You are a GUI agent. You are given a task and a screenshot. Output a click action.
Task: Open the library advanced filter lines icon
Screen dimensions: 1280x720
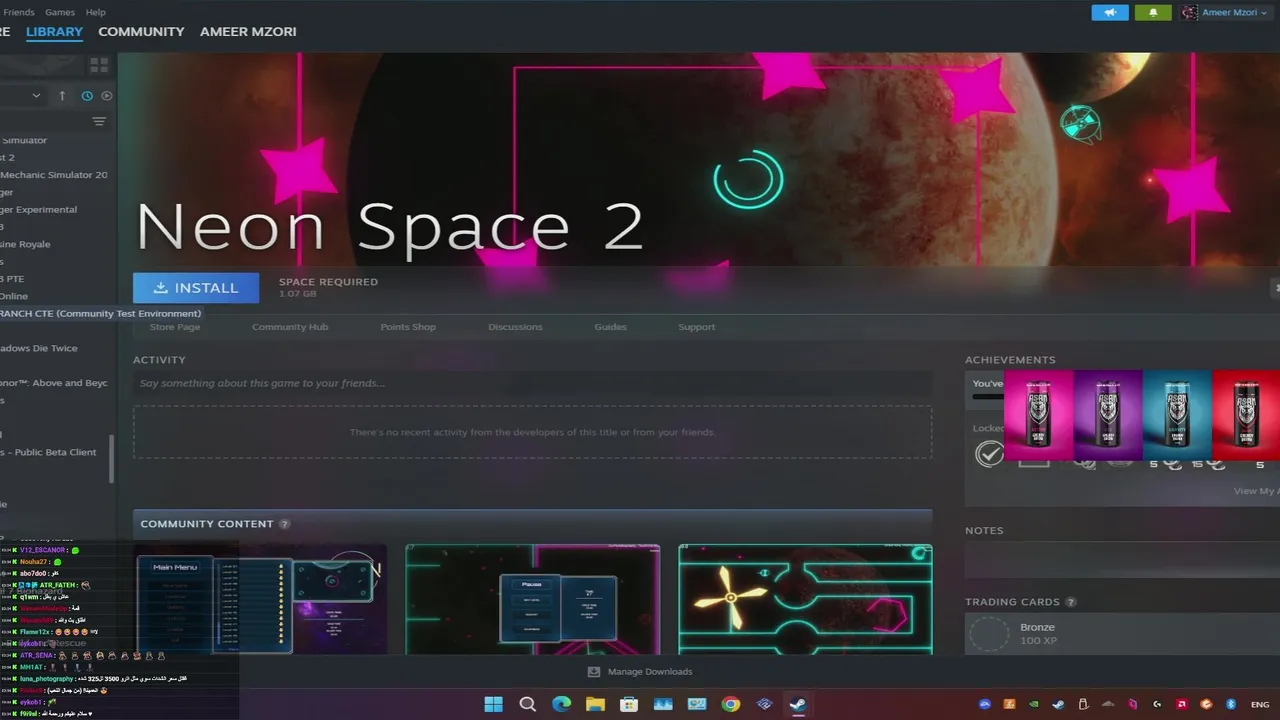point(99,122)
